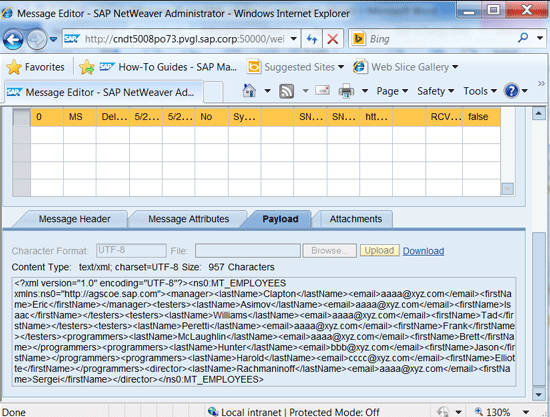The height and width of the screenshot is (417, 550).
Task: Open the 130% zoom level dropdown
Action: pyautogui.click(x=526, y=411)
